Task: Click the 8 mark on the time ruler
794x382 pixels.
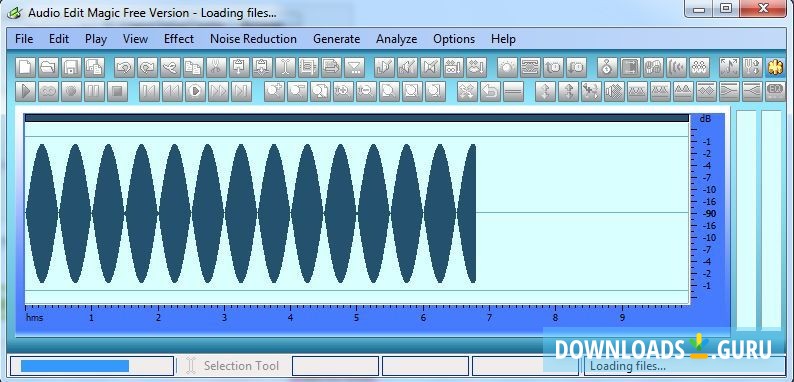Action: [x=555, y=318]
